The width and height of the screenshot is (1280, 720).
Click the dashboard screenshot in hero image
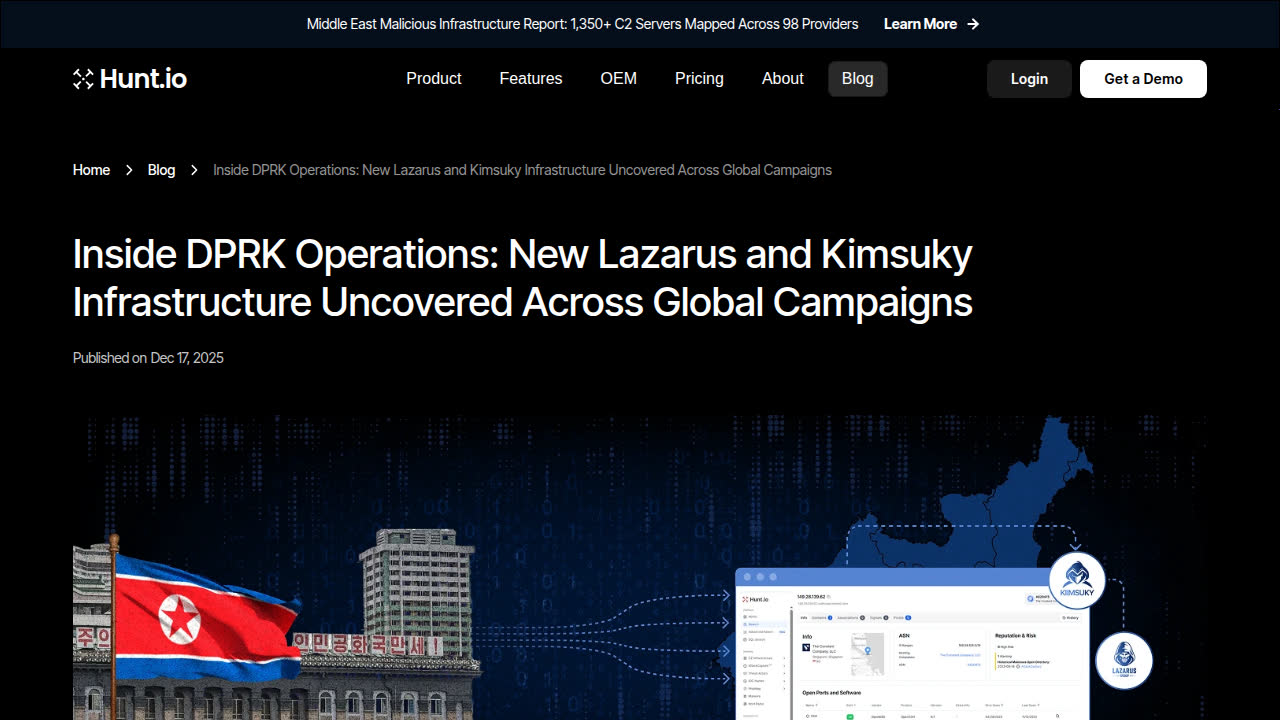click(912, 644)
